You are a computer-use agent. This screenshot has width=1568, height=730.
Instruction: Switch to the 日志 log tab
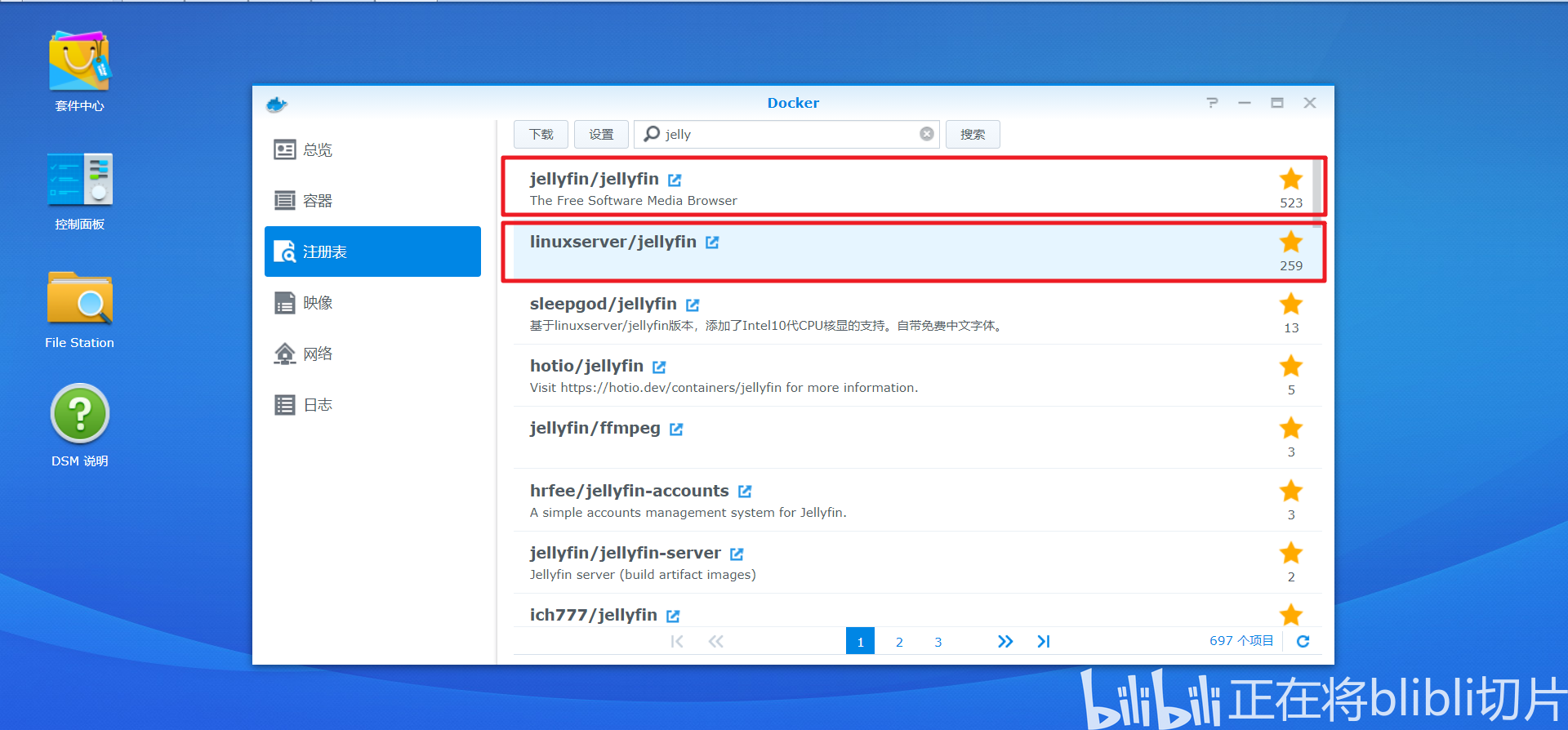[x=372, y=405]
